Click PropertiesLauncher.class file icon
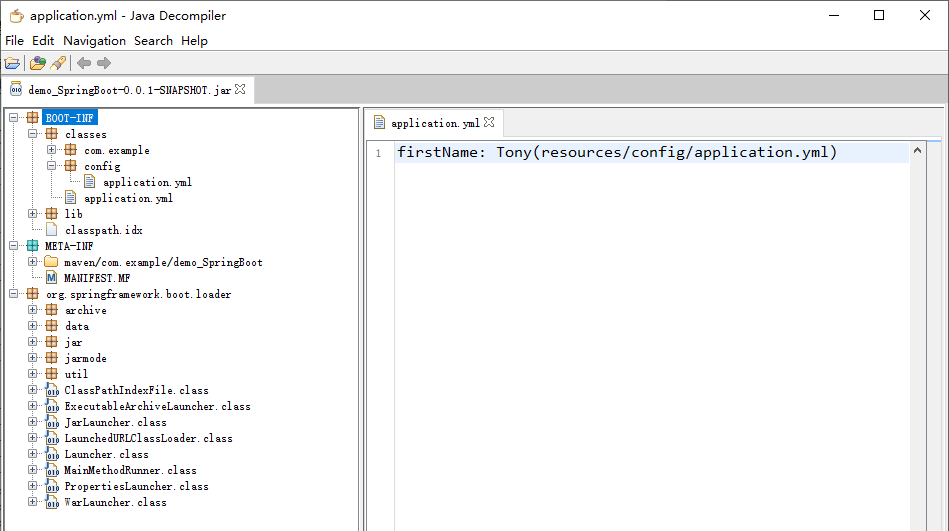949x531 pixels. click(x=52, y=486)
